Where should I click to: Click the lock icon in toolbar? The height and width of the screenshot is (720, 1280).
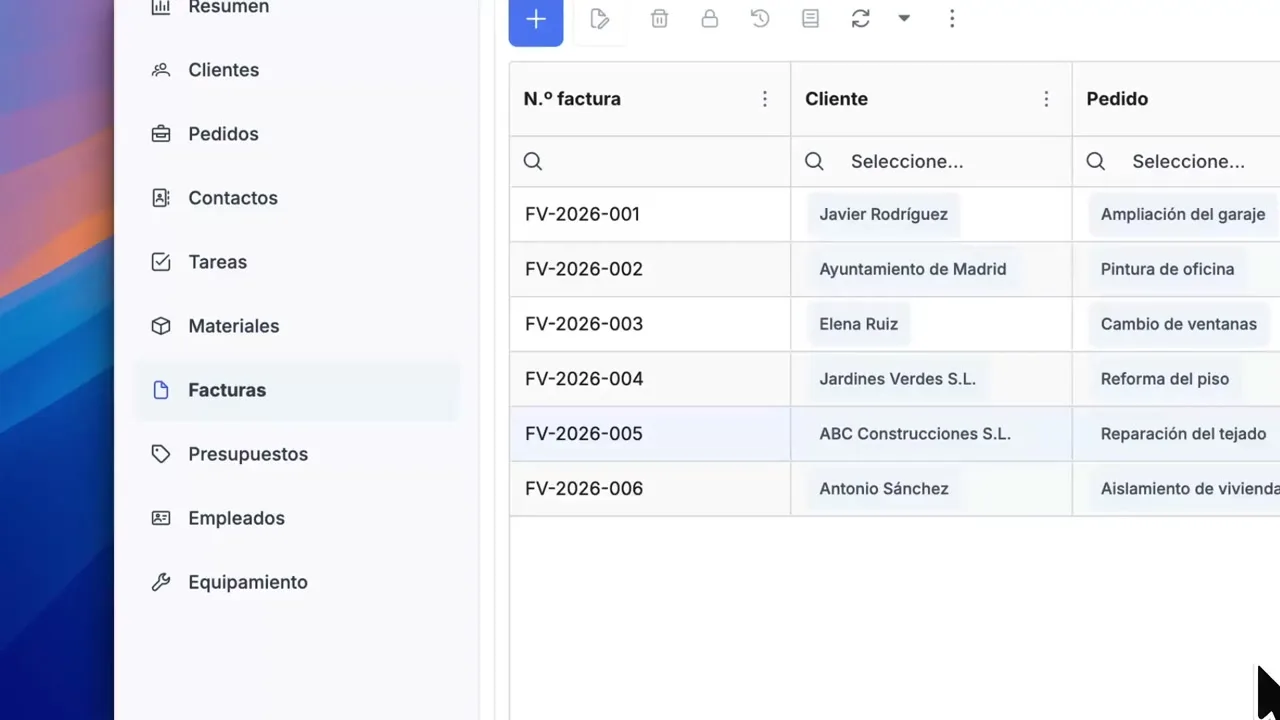[x=710, y=19]
